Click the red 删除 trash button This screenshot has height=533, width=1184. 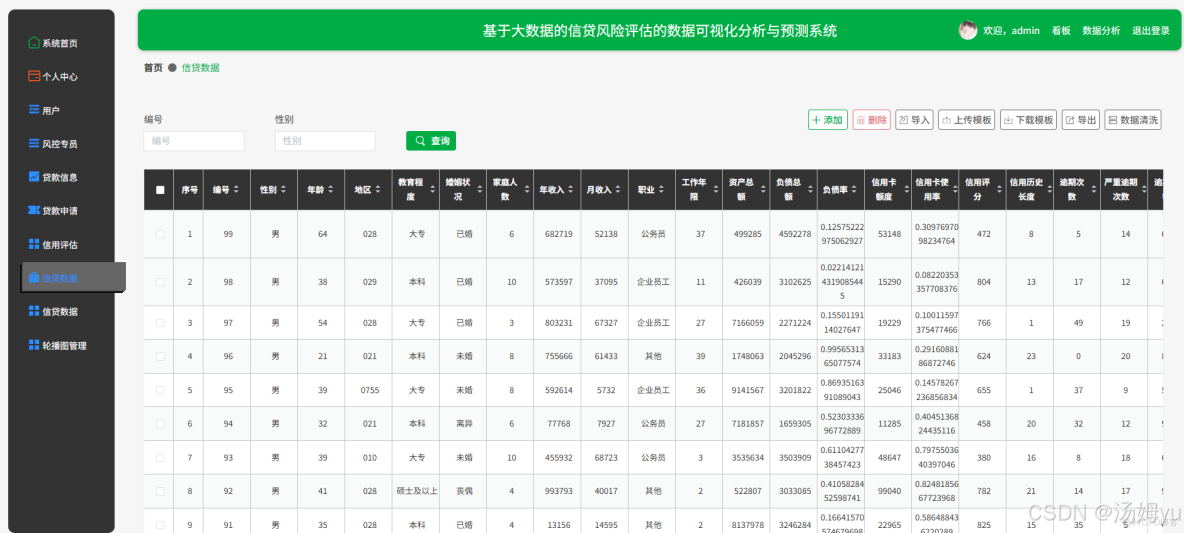pyautogui.click(x=872, y=120)
